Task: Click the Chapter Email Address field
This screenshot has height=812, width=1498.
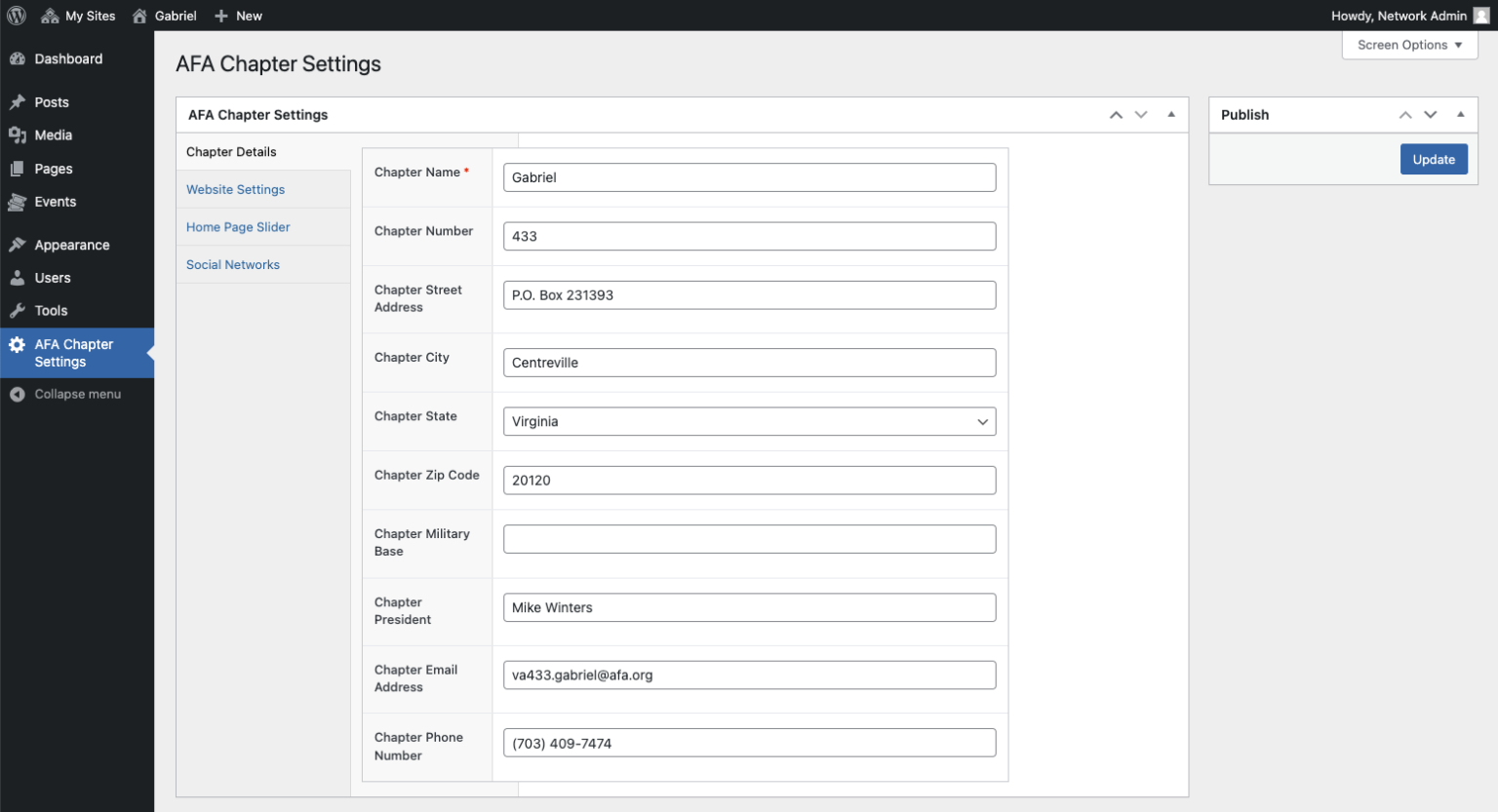Action: pyautogui.click(x=750, y=675)
